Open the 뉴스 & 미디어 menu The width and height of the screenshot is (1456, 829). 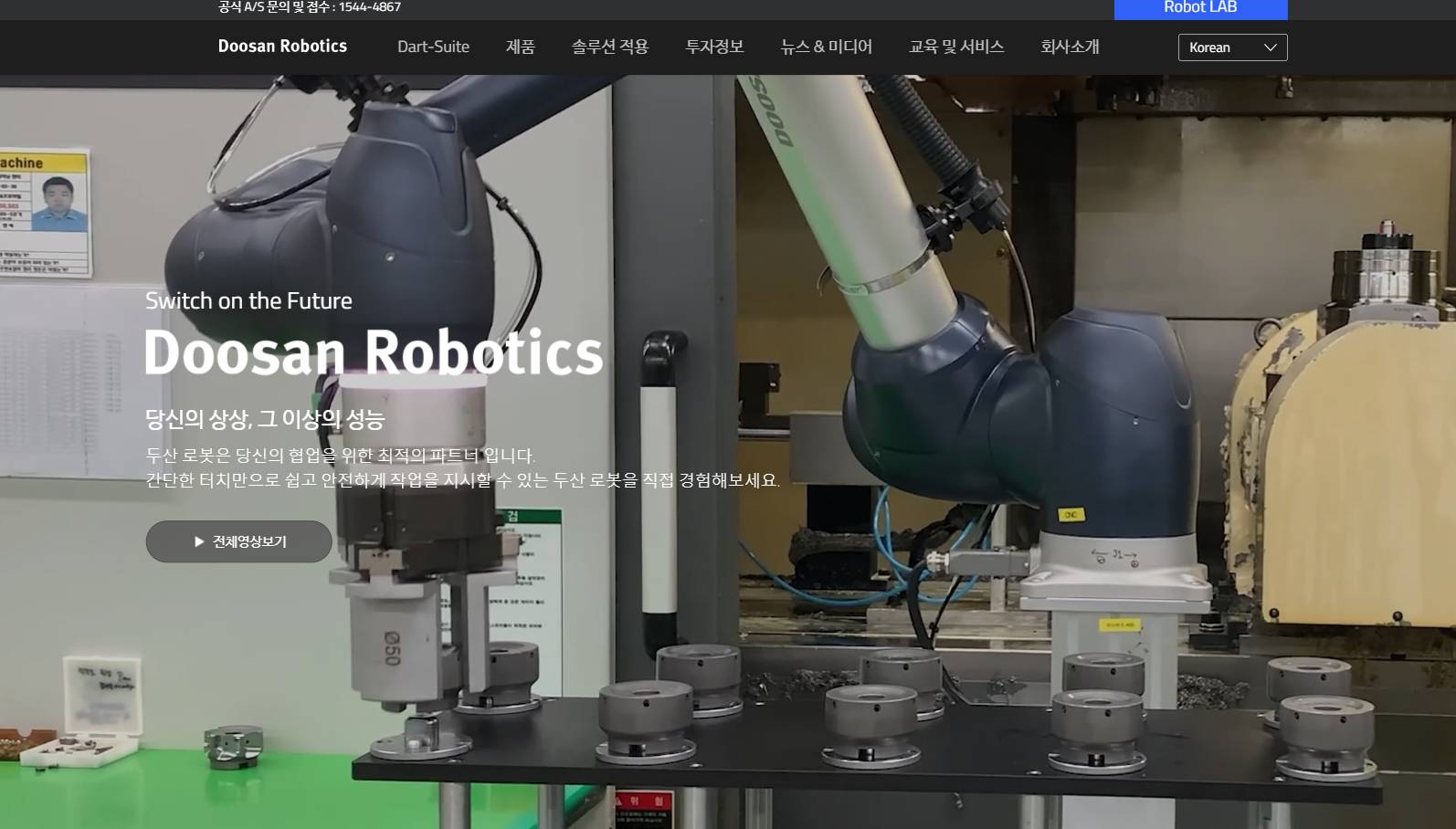click(x=826, y=47)
